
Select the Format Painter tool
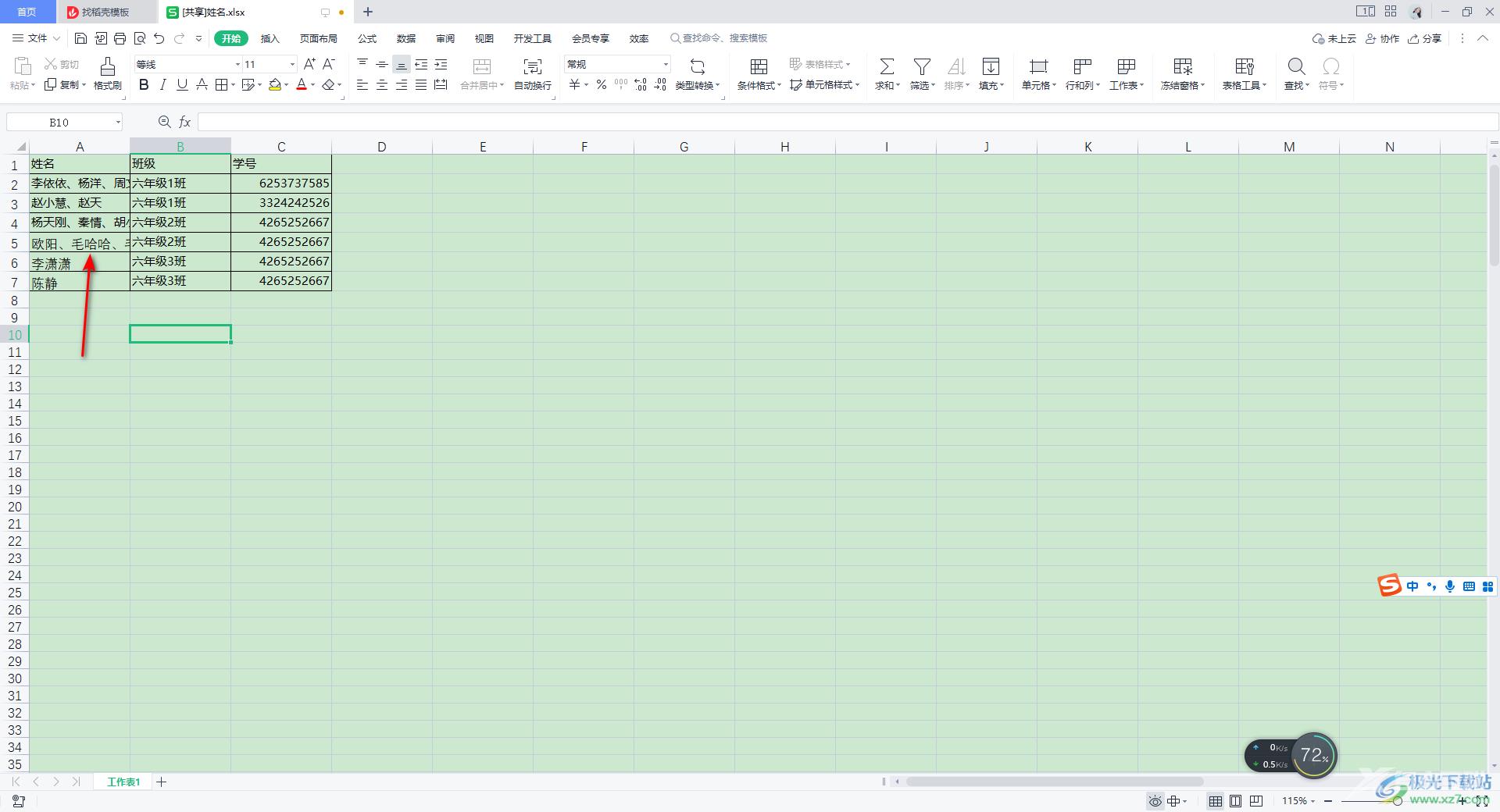(108, 74)
